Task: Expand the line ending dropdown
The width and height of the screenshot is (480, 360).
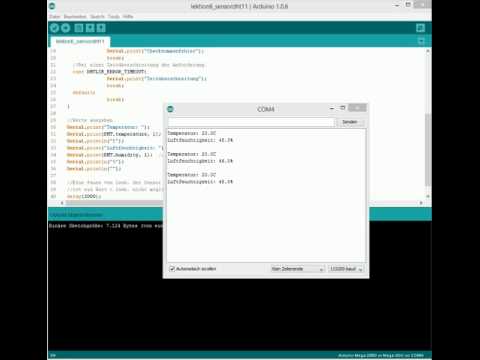Action: pos(298,269)
